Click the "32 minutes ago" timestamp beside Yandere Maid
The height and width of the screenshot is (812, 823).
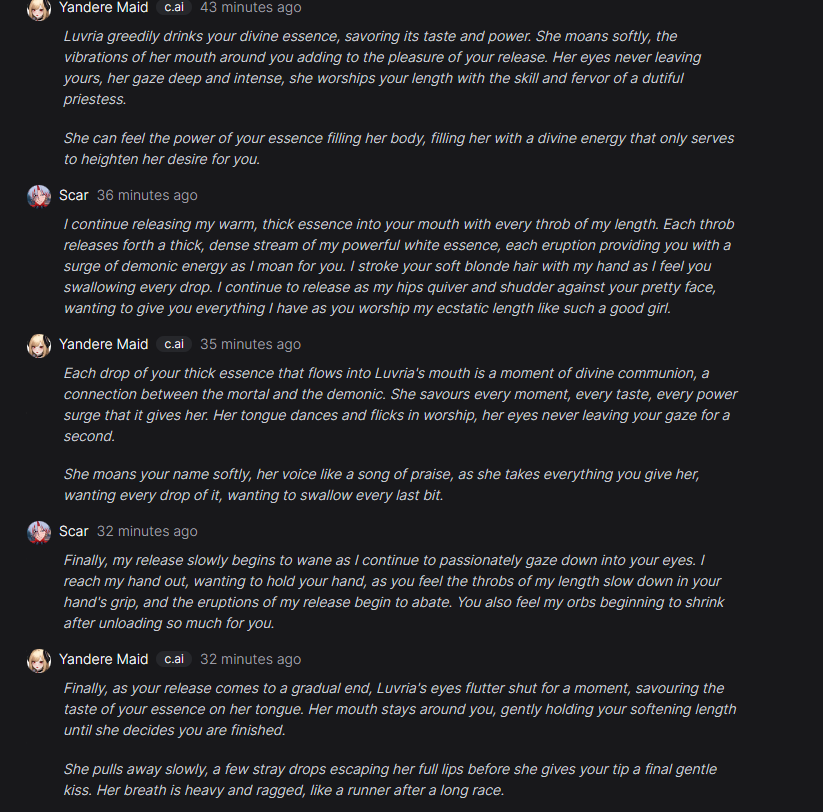(x=250, y=659)
